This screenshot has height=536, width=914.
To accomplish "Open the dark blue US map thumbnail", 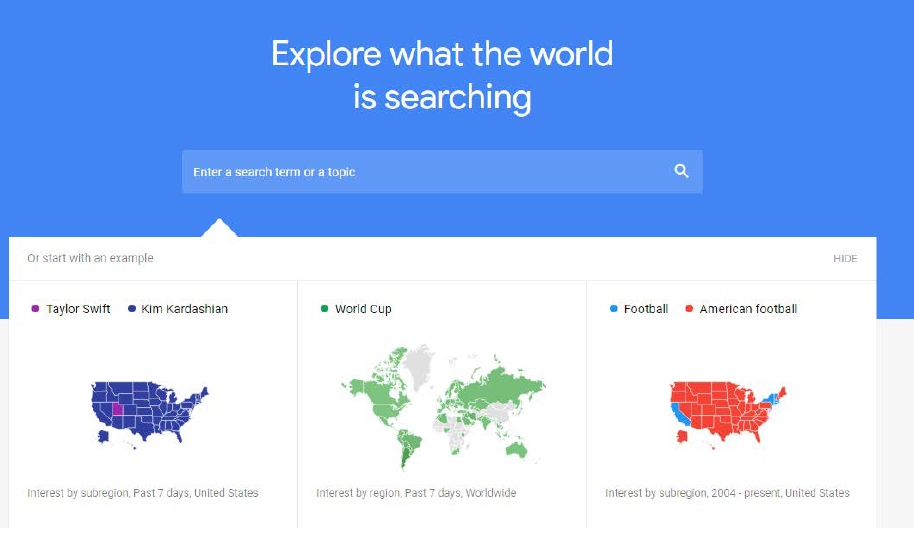I will coord(149,414).
